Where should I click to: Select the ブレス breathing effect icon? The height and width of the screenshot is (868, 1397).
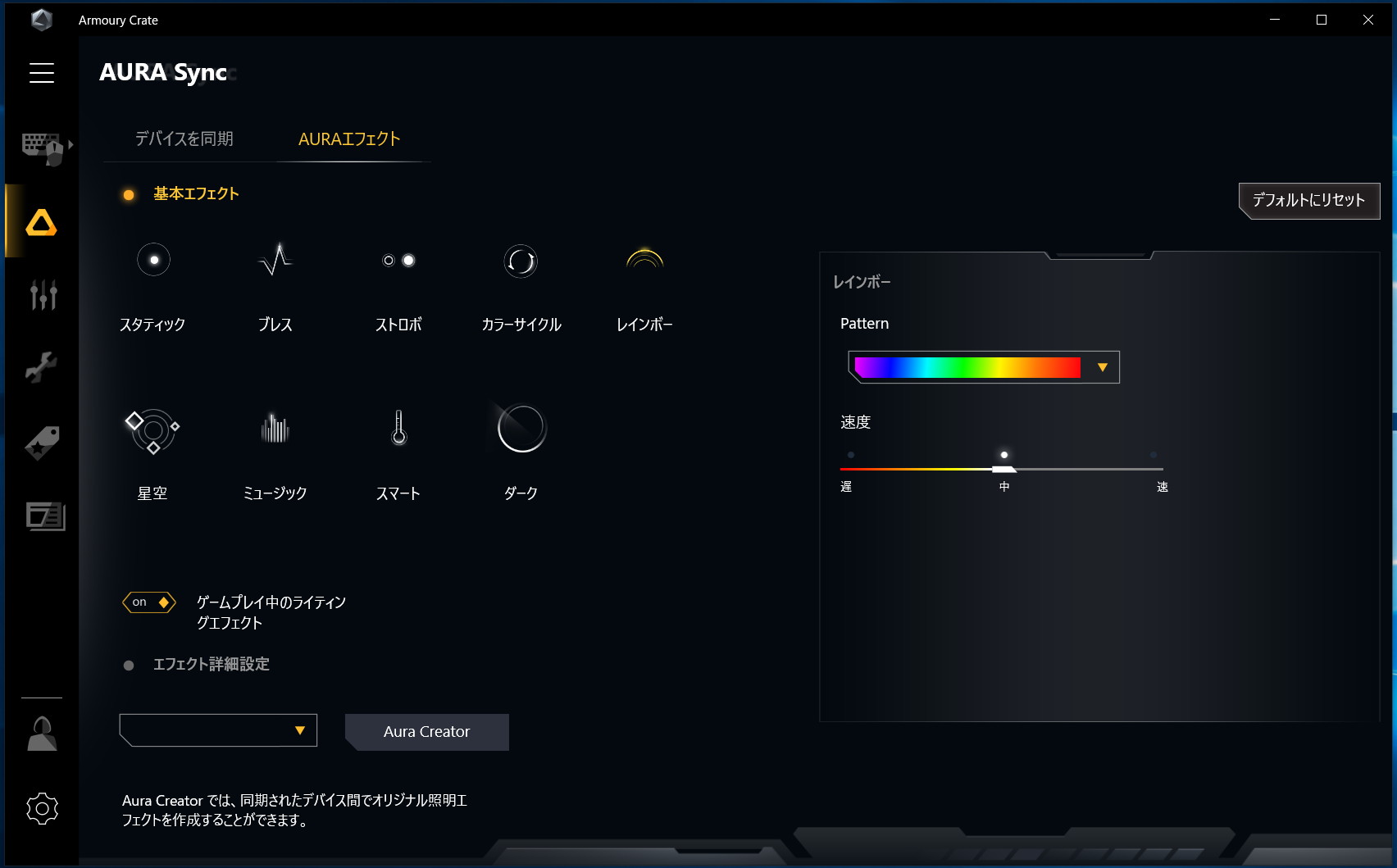tap(275, 260)
